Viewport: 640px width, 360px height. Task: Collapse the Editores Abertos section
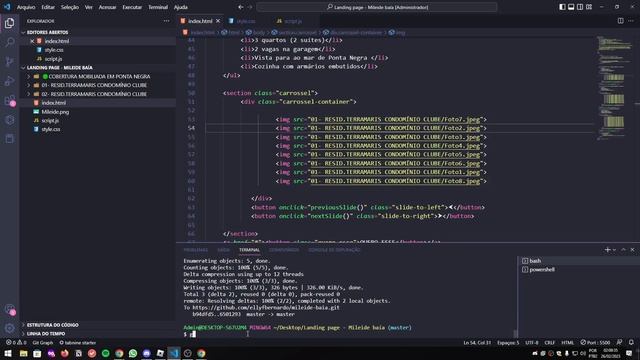coord(47,32)
